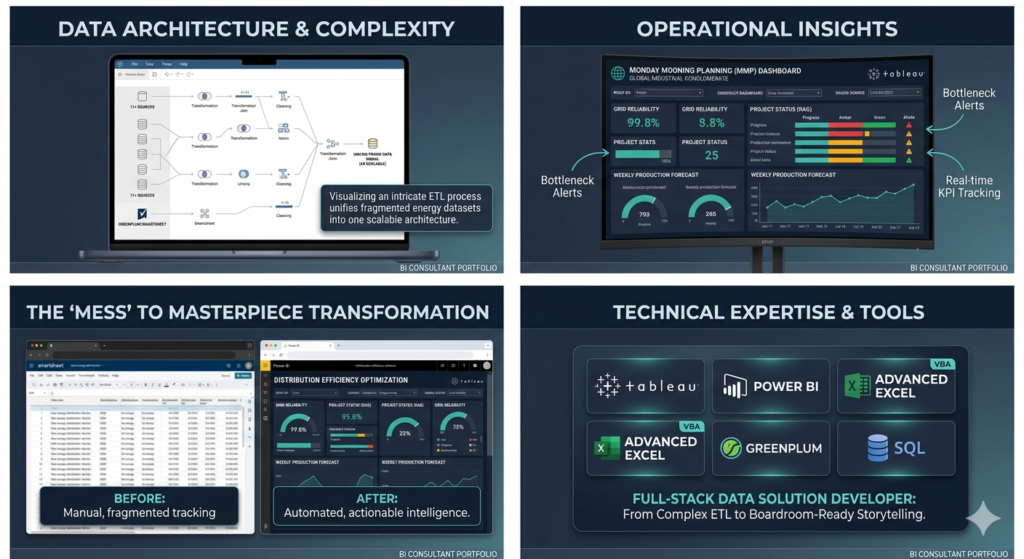The image size is (1024, 559).
Task: Click the Full-Stack Data Solution Developer headline
Action: tap(774, 499)
